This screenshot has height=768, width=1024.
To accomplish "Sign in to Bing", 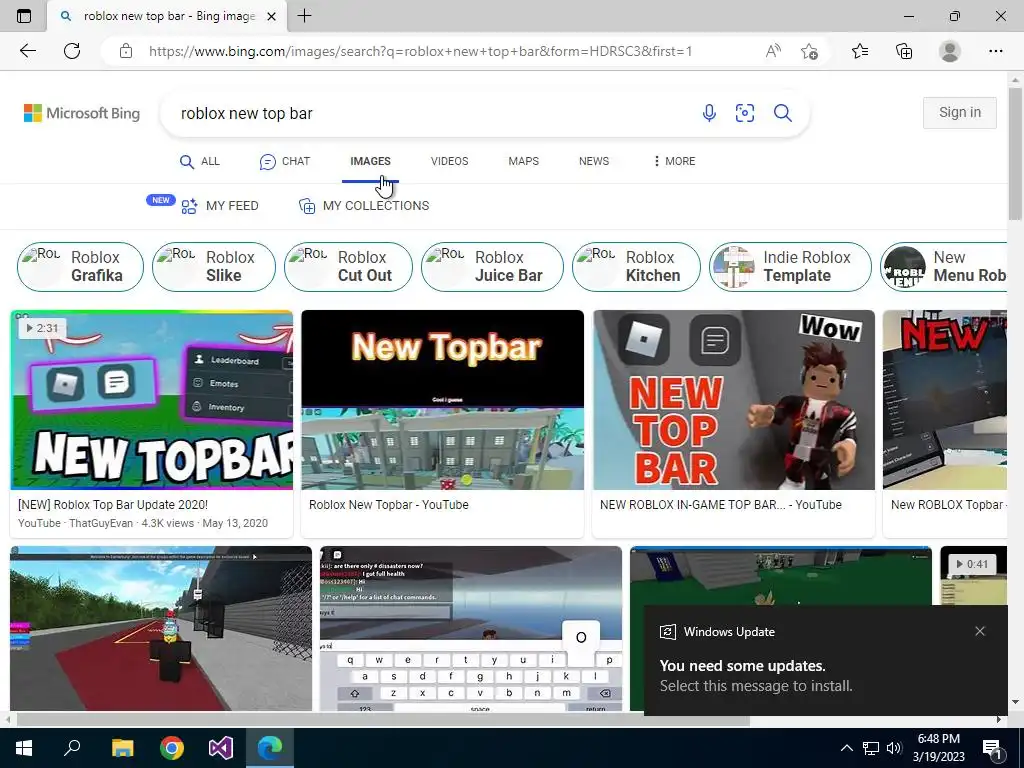I will click(960, 112).
